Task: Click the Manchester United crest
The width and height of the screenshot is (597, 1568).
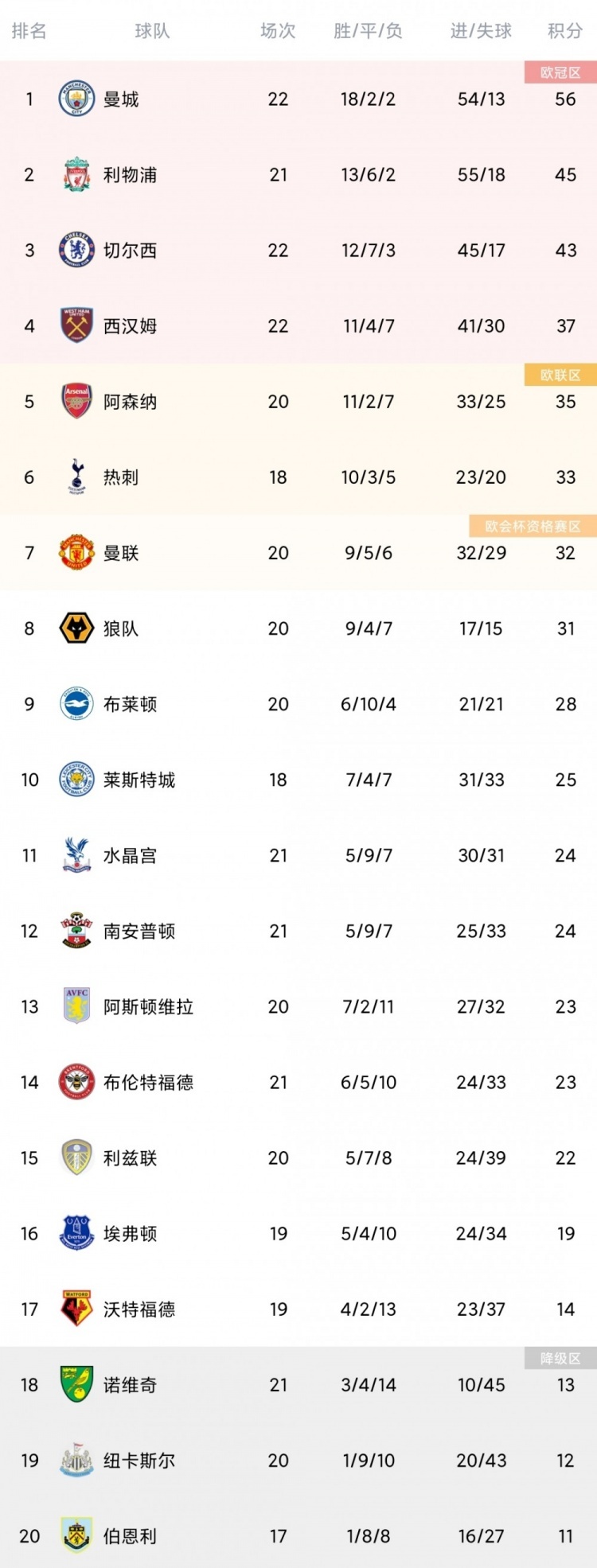Action: click(x=77, y=552)
